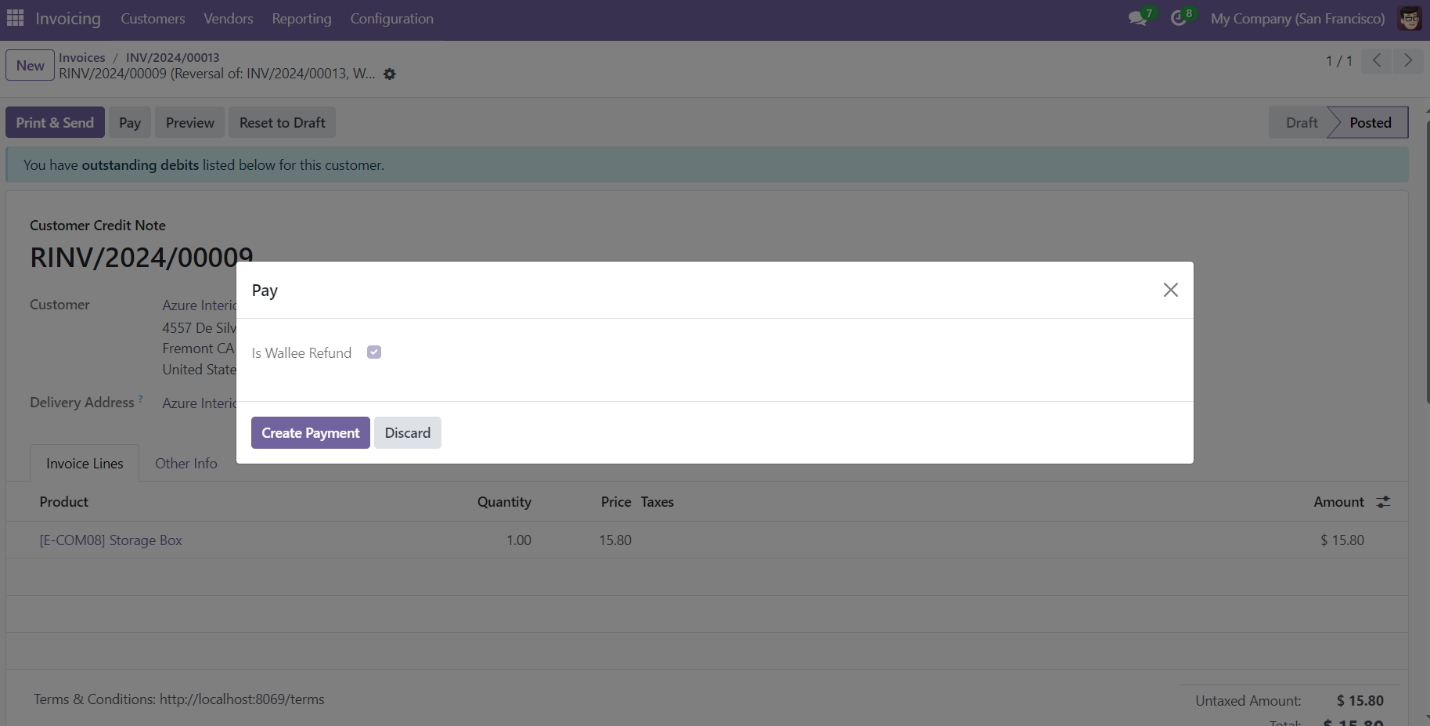Open the optional columns selector beside Amount
This screenshot has height=726, width=1430.
(x=1383, y=501)
